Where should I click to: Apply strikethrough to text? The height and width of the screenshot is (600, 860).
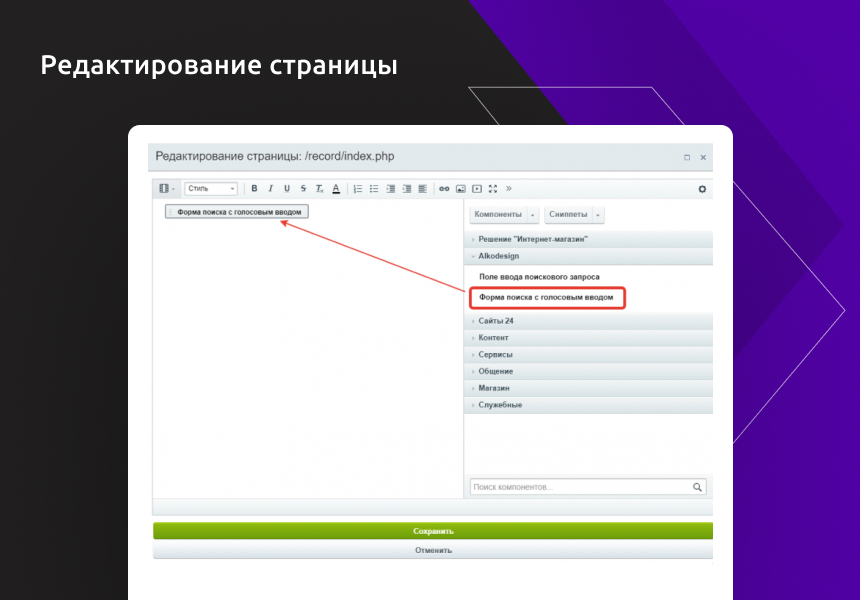tap(302, 188)
